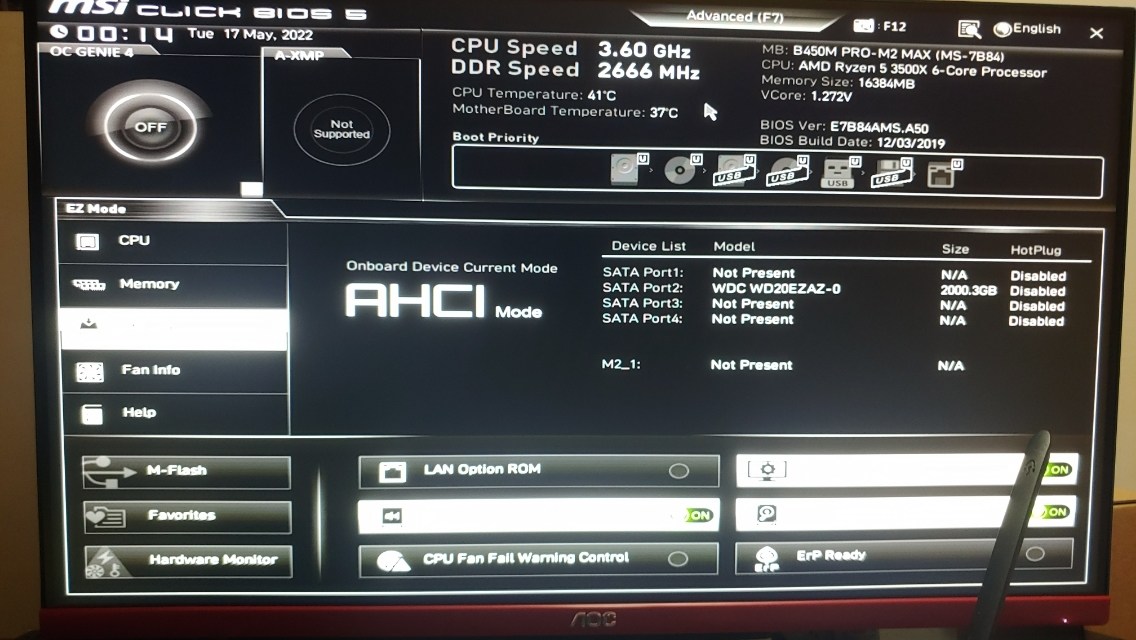Image resolution: width=1136 pixels, height=640 pixels.
Task: Toggle OC Genie 4 OFF knob
Action: tap(150, 127)
